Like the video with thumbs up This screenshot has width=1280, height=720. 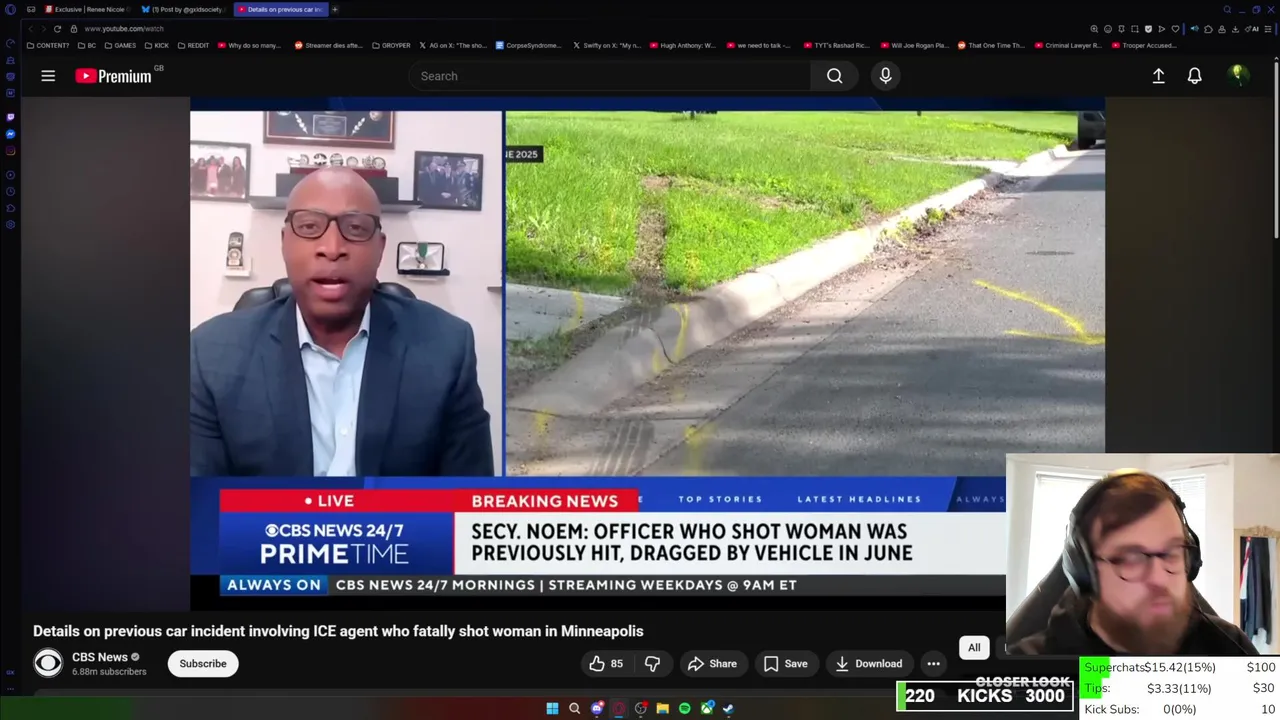[x=606, y=663]
